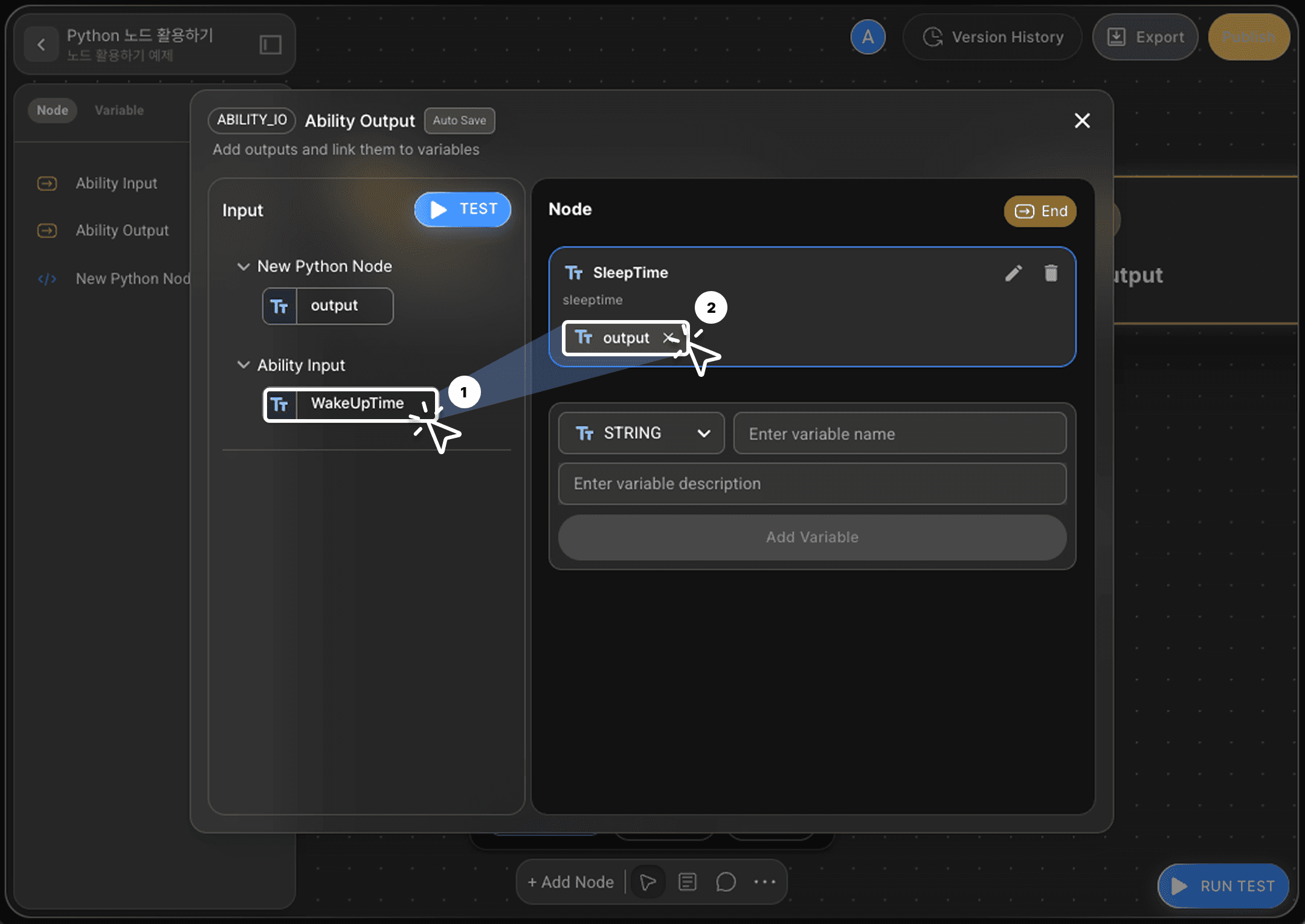The image size is (1305, 924).
Task: Open the STRING type dropdown
Action: [x=641, y=433]
